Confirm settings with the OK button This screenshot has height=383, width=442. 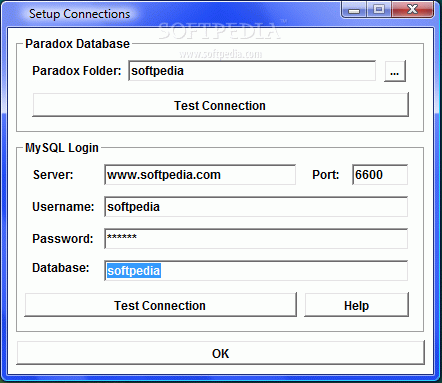click(221, 353)
